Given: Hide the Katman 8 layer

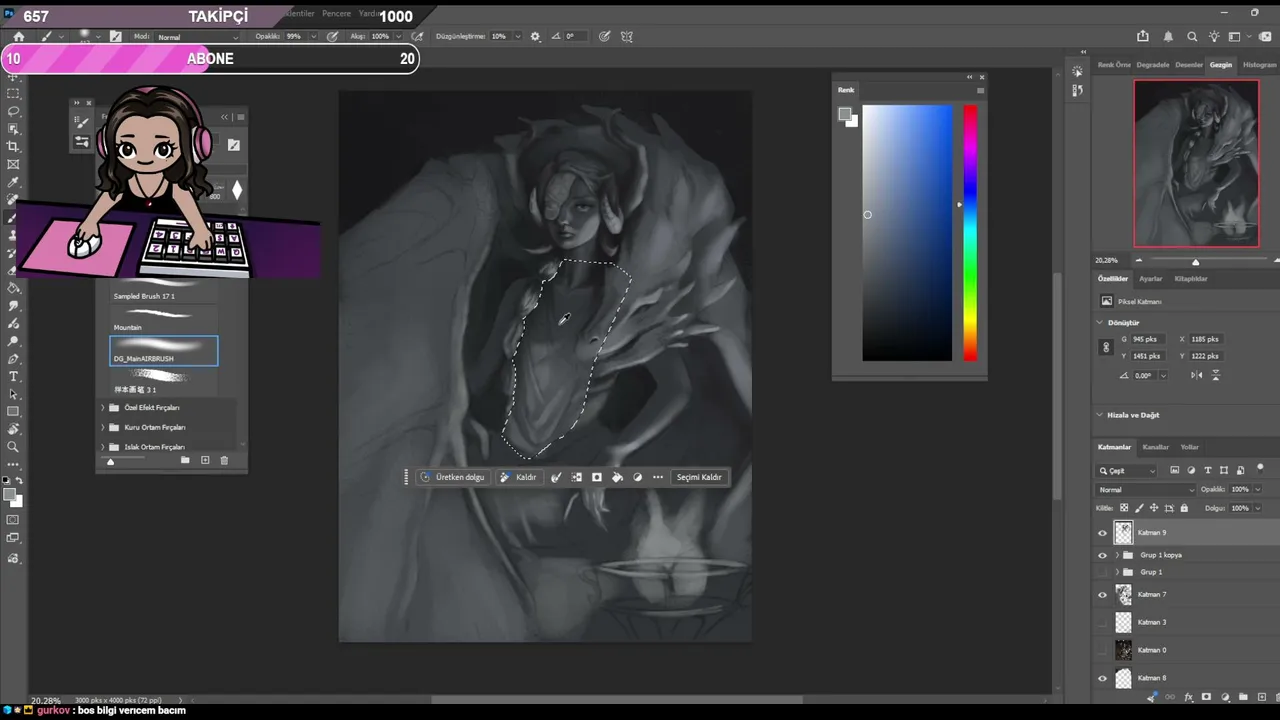Looking at the screenshot, I should [1102, 678].
